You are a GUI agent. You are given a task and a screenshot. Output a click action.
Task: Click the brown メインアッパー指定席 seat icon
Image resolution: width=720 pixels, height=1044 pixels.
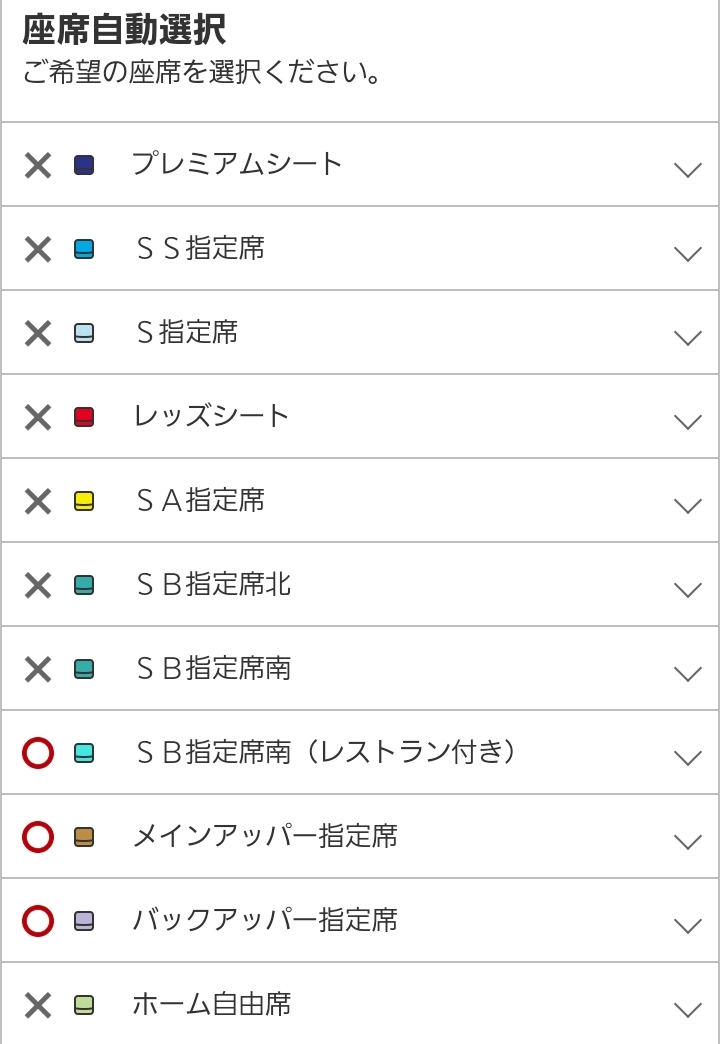(x=84, y=837)
